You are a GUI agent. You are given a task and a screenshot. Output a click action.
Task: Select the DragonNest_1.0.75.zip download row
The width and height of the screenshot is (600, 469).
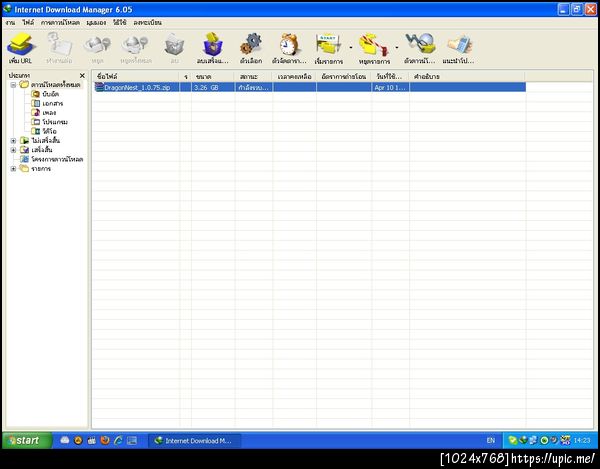(310, 87)
